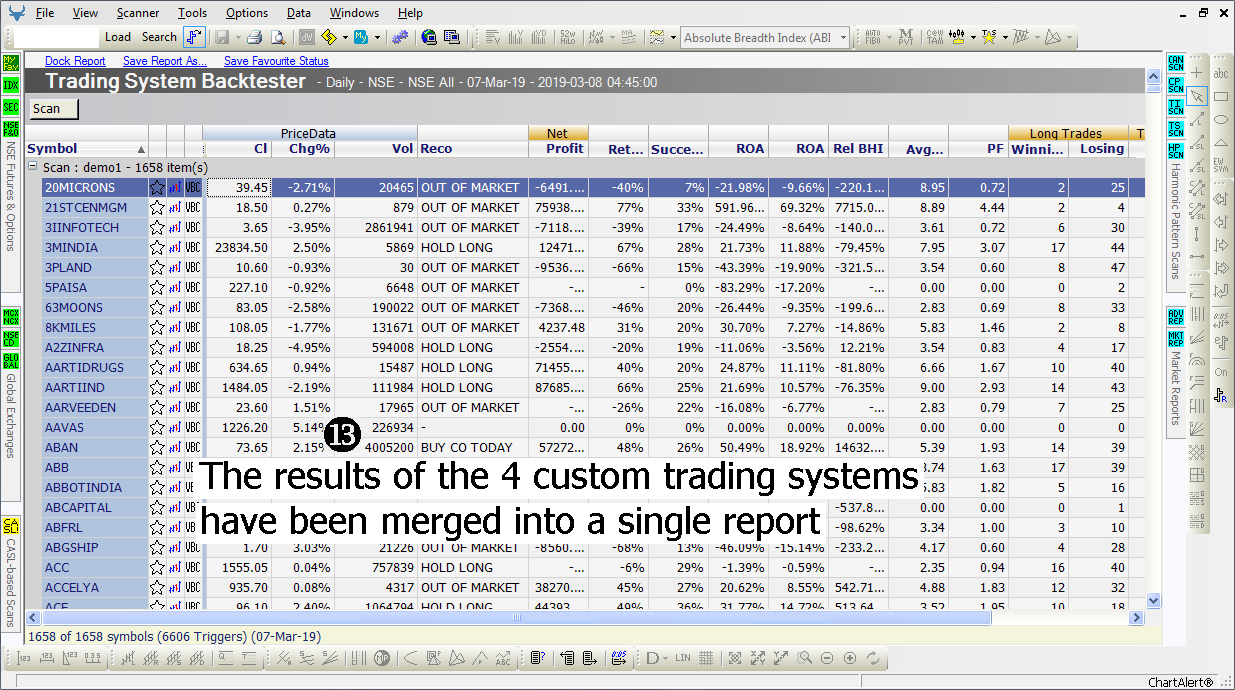
Task: Sort by the Symbol column header
Action: pyautogui.click(x=87, y=149)
